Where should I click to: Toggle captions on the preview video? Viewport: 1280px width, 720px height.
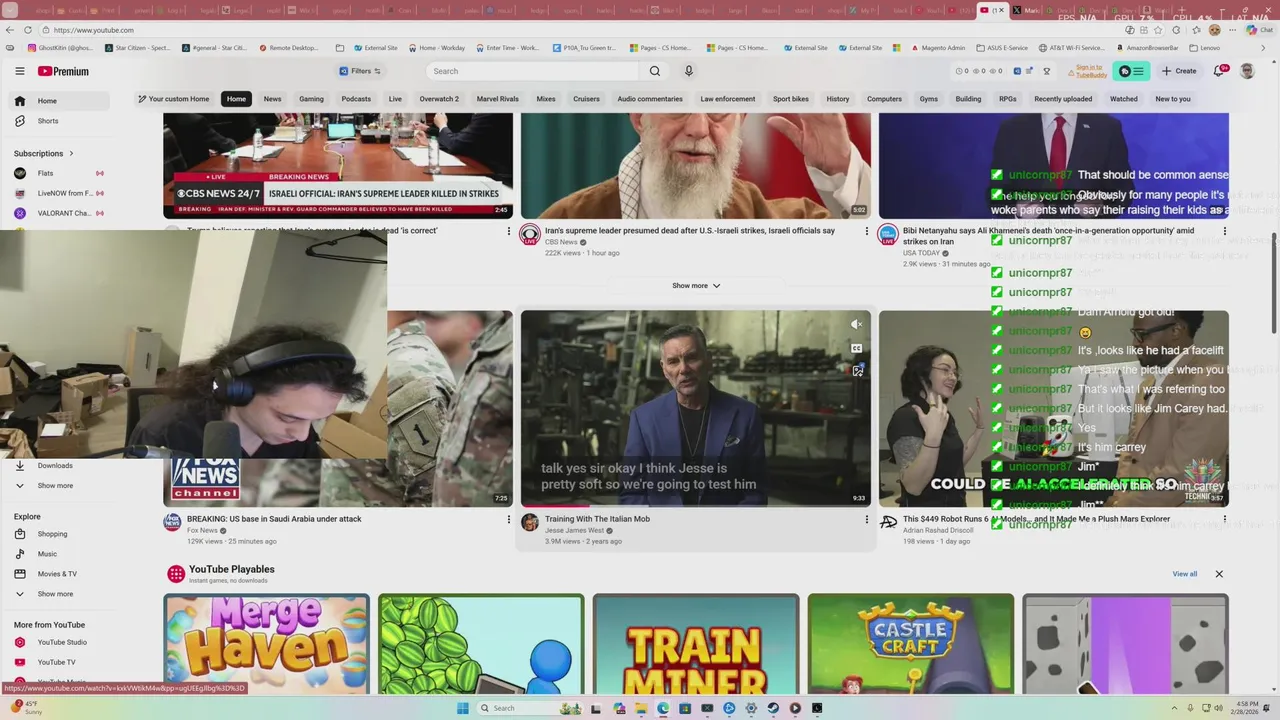(x=857, y=348)
